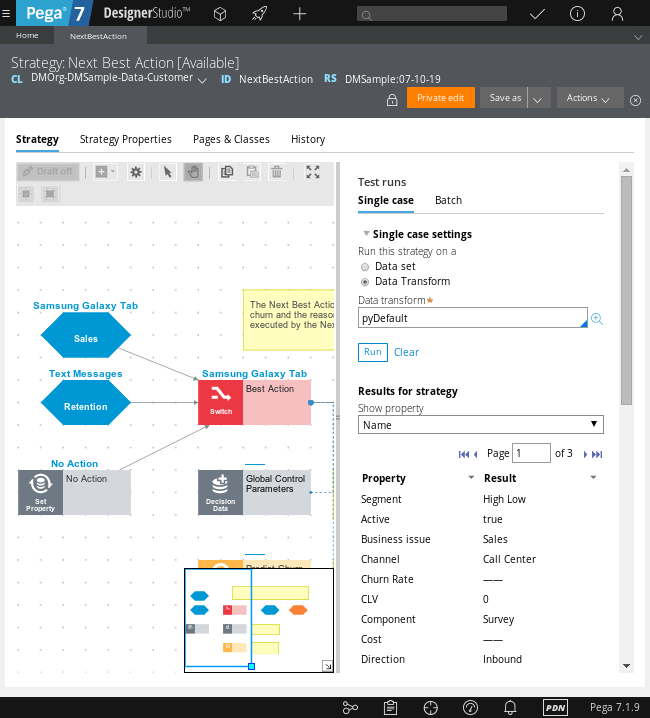Screen dimensions: 650x718
Task: Select the Data set radio button
Action: pyautogui.click(x=365, y=267)
